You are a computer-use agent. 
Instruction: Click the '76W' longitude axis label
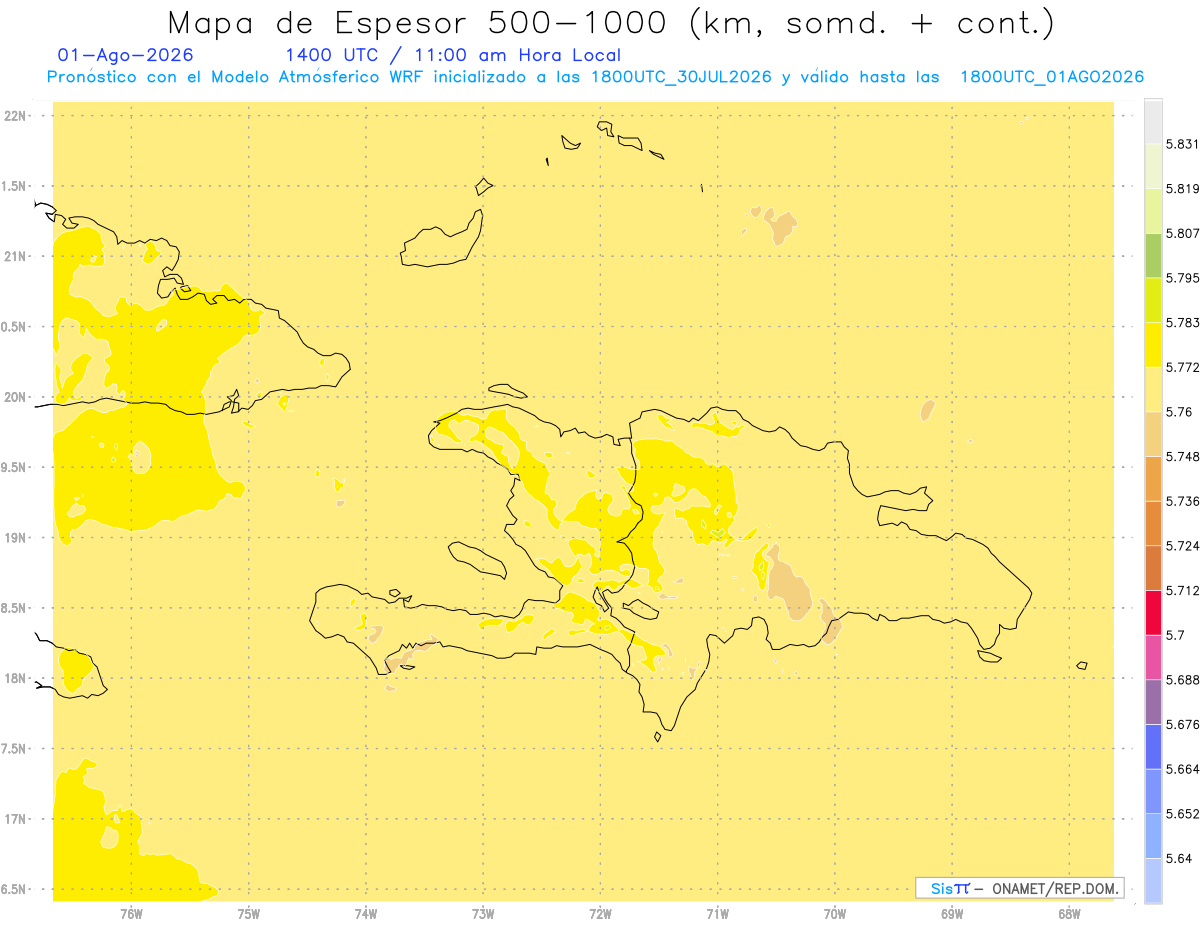point(131,913)
